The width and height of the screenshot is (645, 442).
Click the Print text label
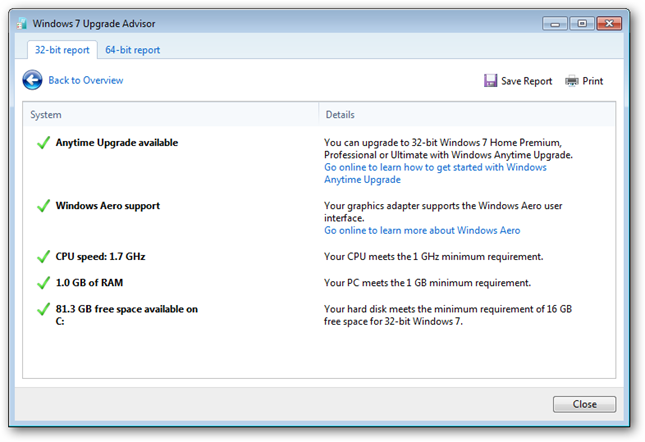tap(593, 81)
